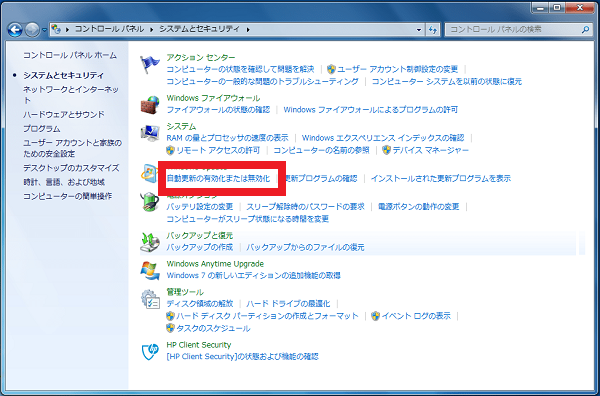Select 時計、言語、および地域 in sidebar
Image resolution: width=600 pixels, height=396 pixels.
(x=64, y=182)
